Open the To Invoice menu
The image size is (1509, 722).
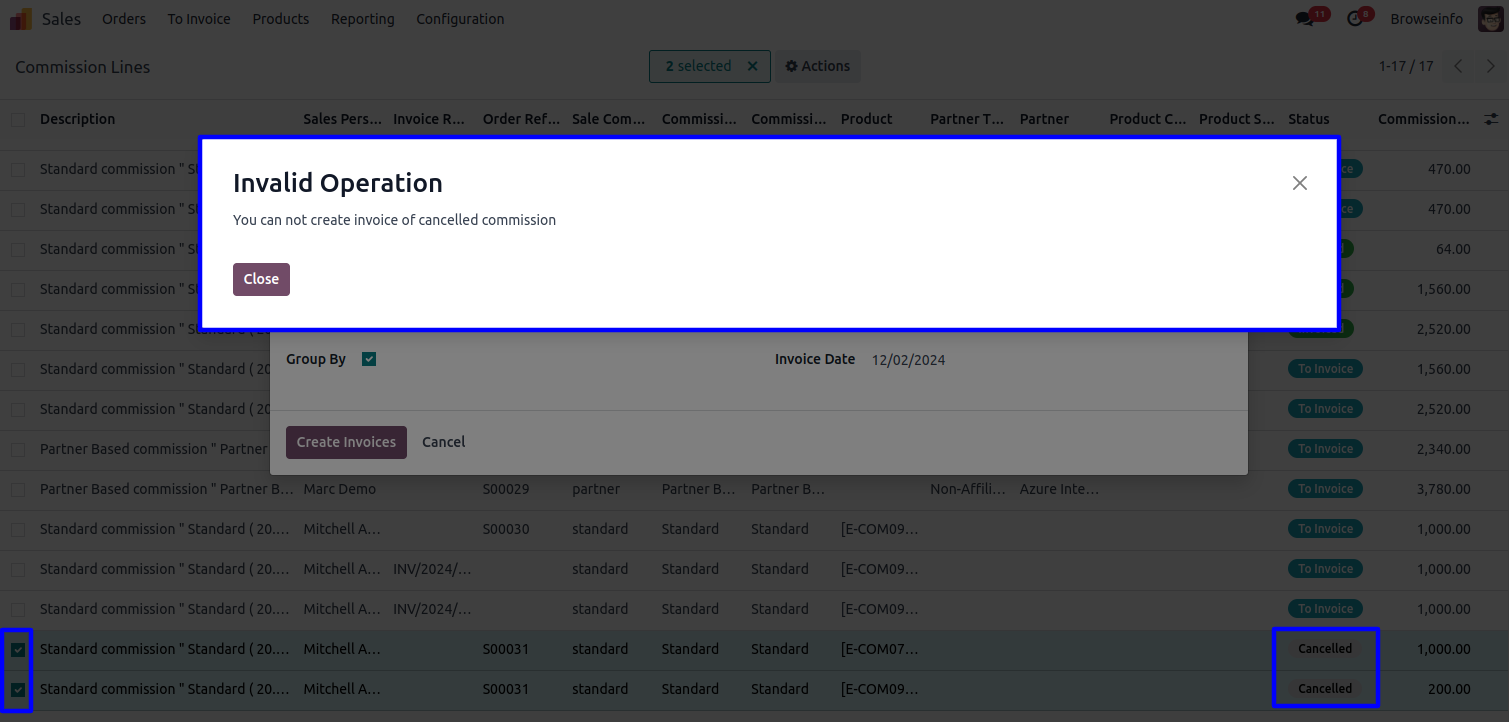(199, 19)
